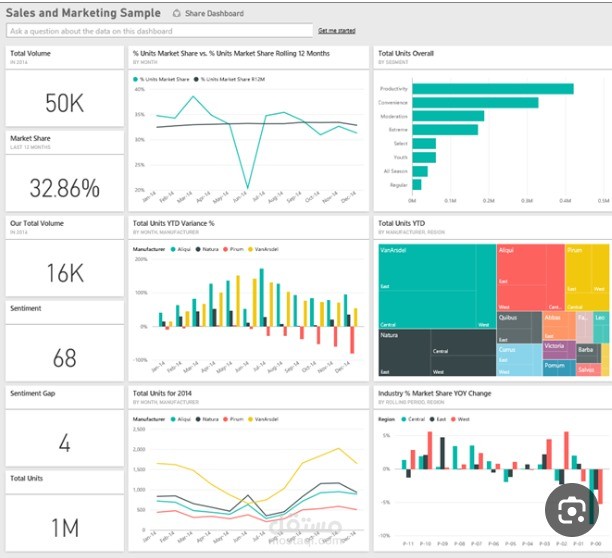Open the Total Volume 50K tile

click(x=64, y=86)
